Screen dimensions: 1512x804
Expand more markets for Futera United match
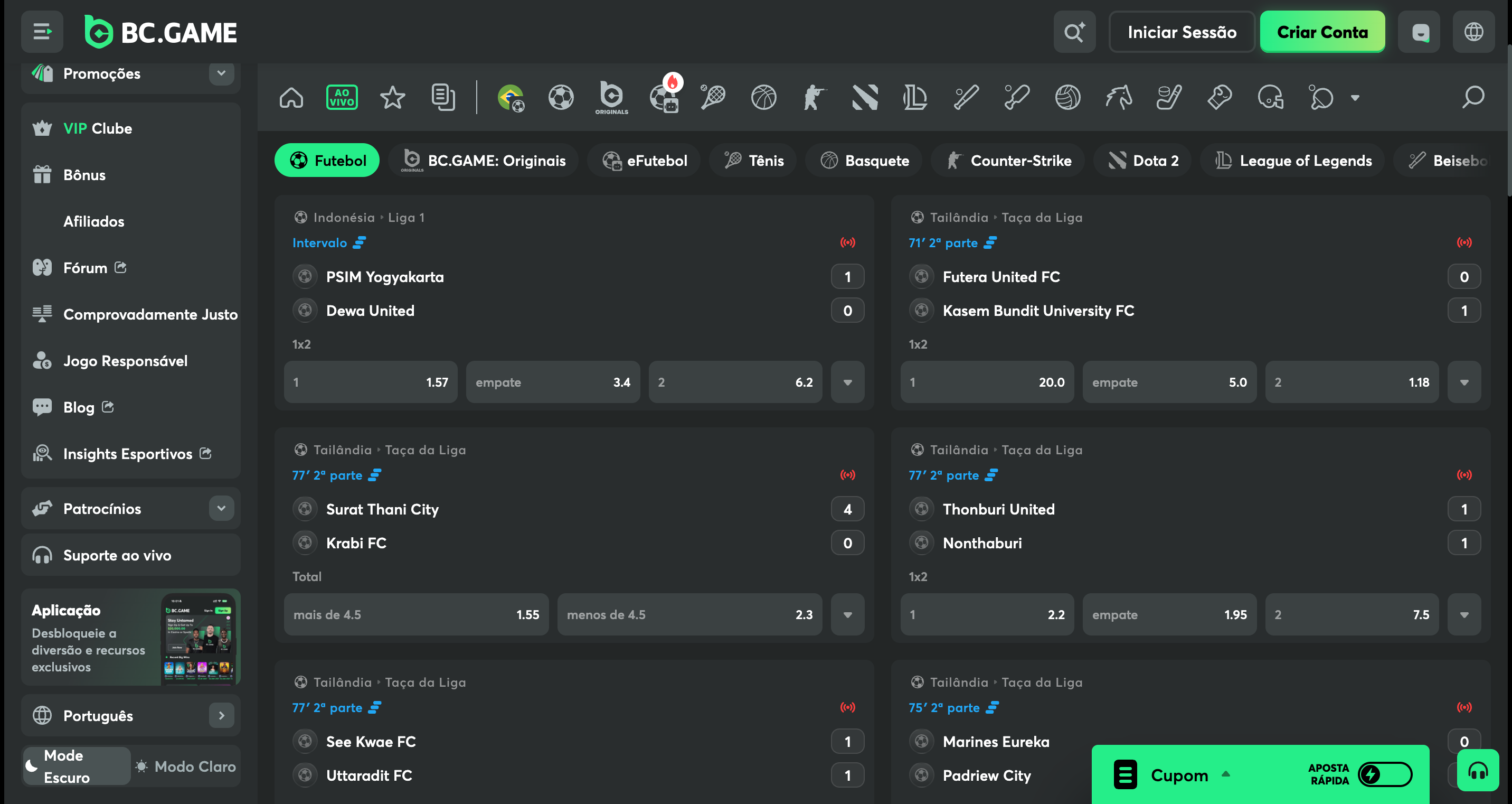(1464, 382)
